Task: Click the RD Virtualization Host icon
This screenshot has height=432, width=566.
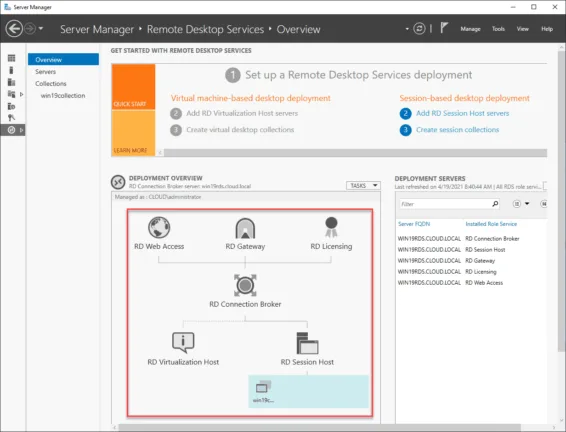Action: pyautogui.click(x=183, y=342)
